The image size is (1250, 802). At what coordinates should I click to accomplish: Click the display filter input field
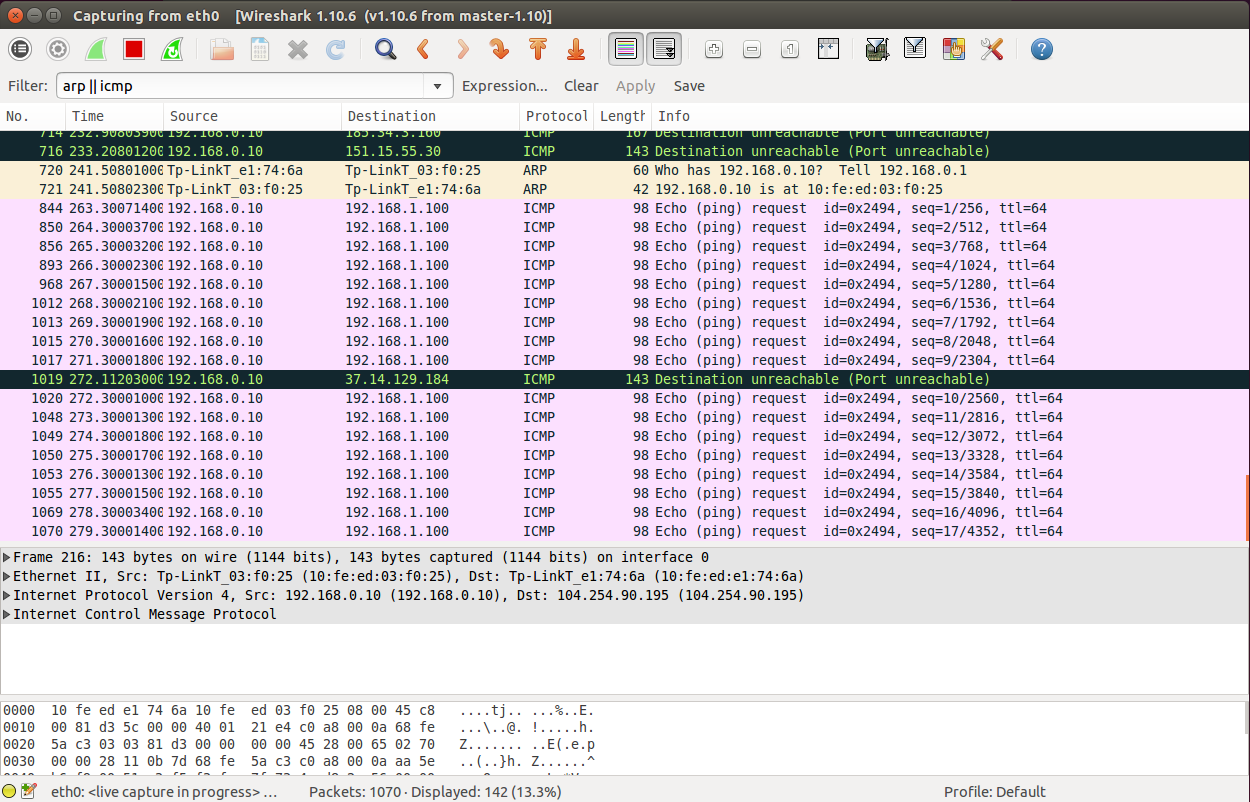(x=240, y=86)
